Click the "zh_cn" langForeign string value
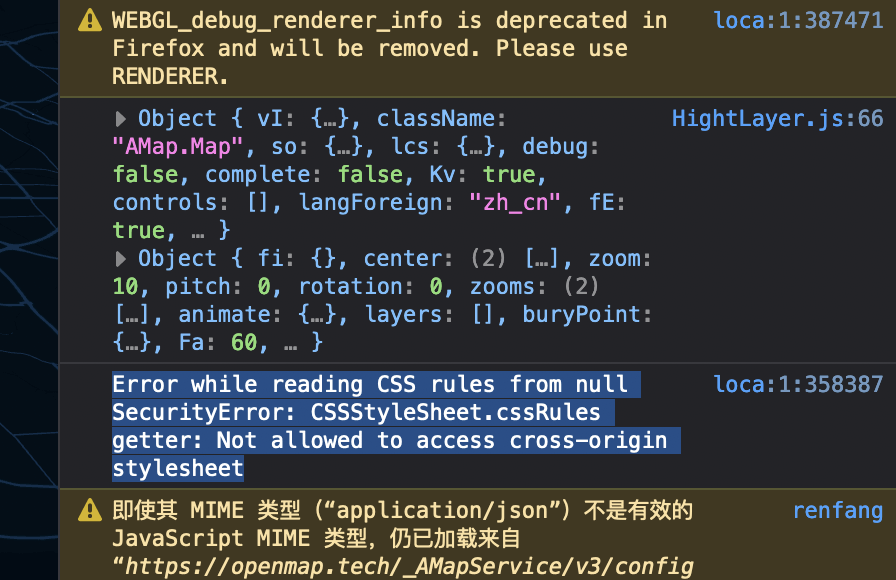Image resolution: width=896 pixels, height=580 pixels. click(x=516, y=203)
